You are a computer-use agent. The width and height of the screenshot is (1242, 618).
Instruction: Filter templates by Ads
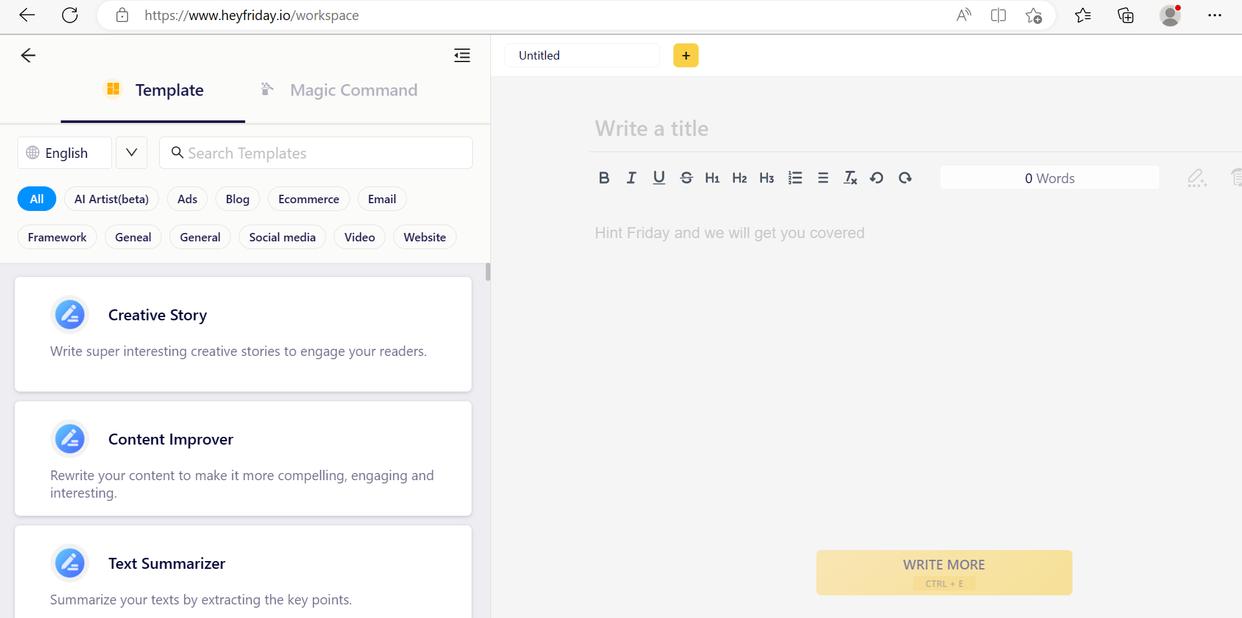pyautogui.click(x=188, y=199)
